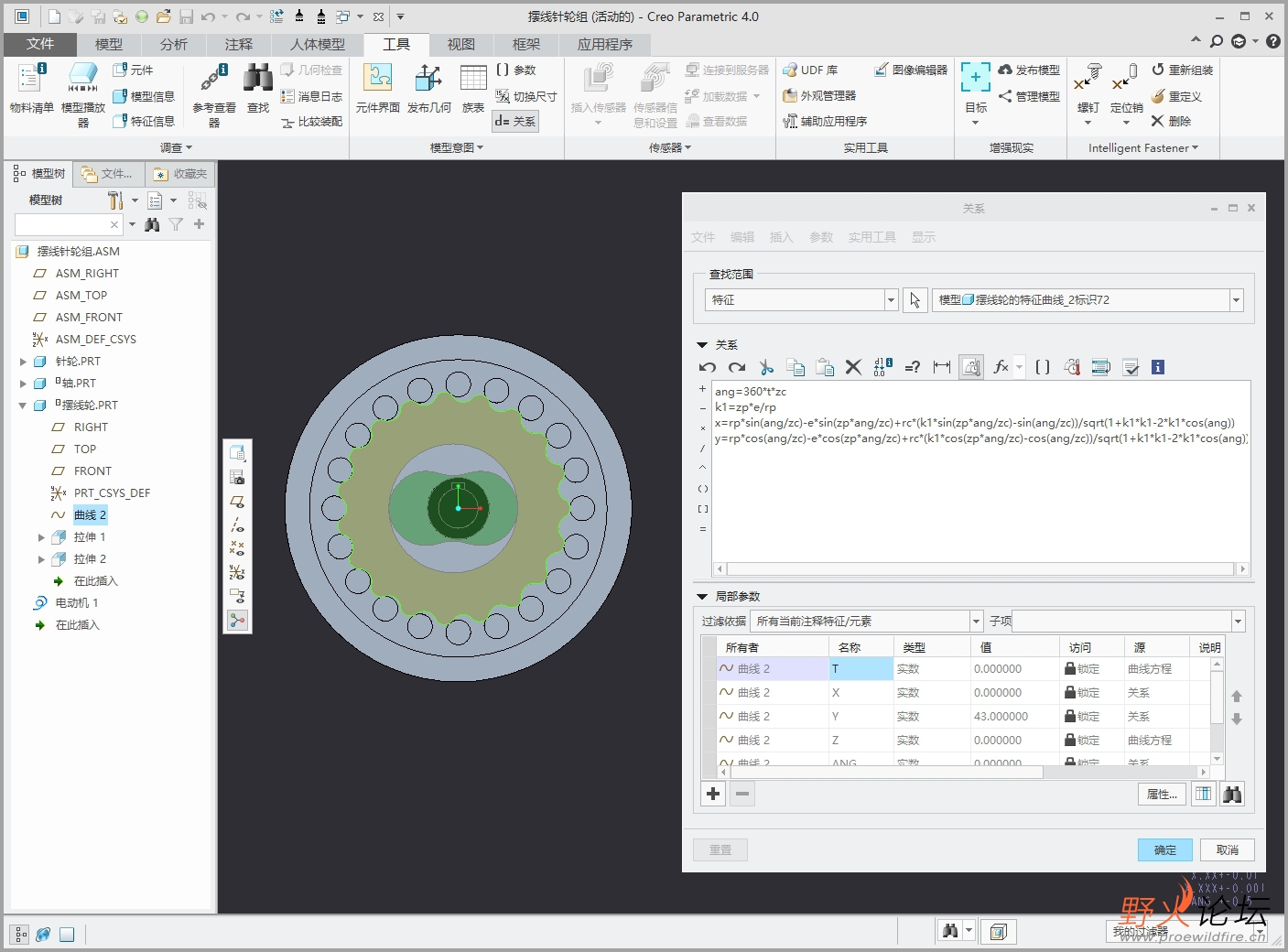Open the Model Player (模型播放器) tool
1288x952 pixels.
click(x=82, y=94)
